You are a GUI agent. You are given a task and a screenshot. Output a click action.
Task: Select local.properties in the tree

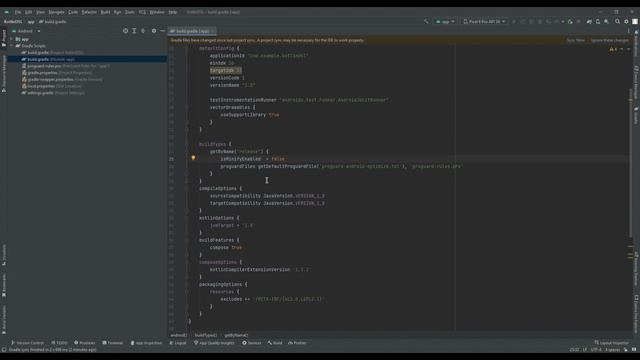pos(51,86)
